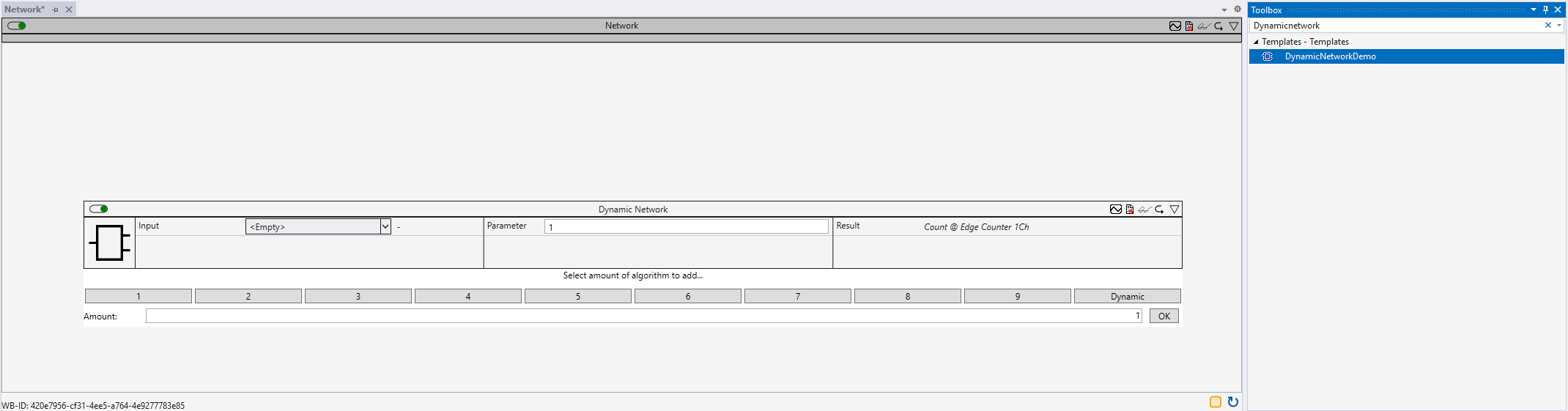1568x411 pixels.
Task: Close the Network tab
Action: (x=69, y=10)
